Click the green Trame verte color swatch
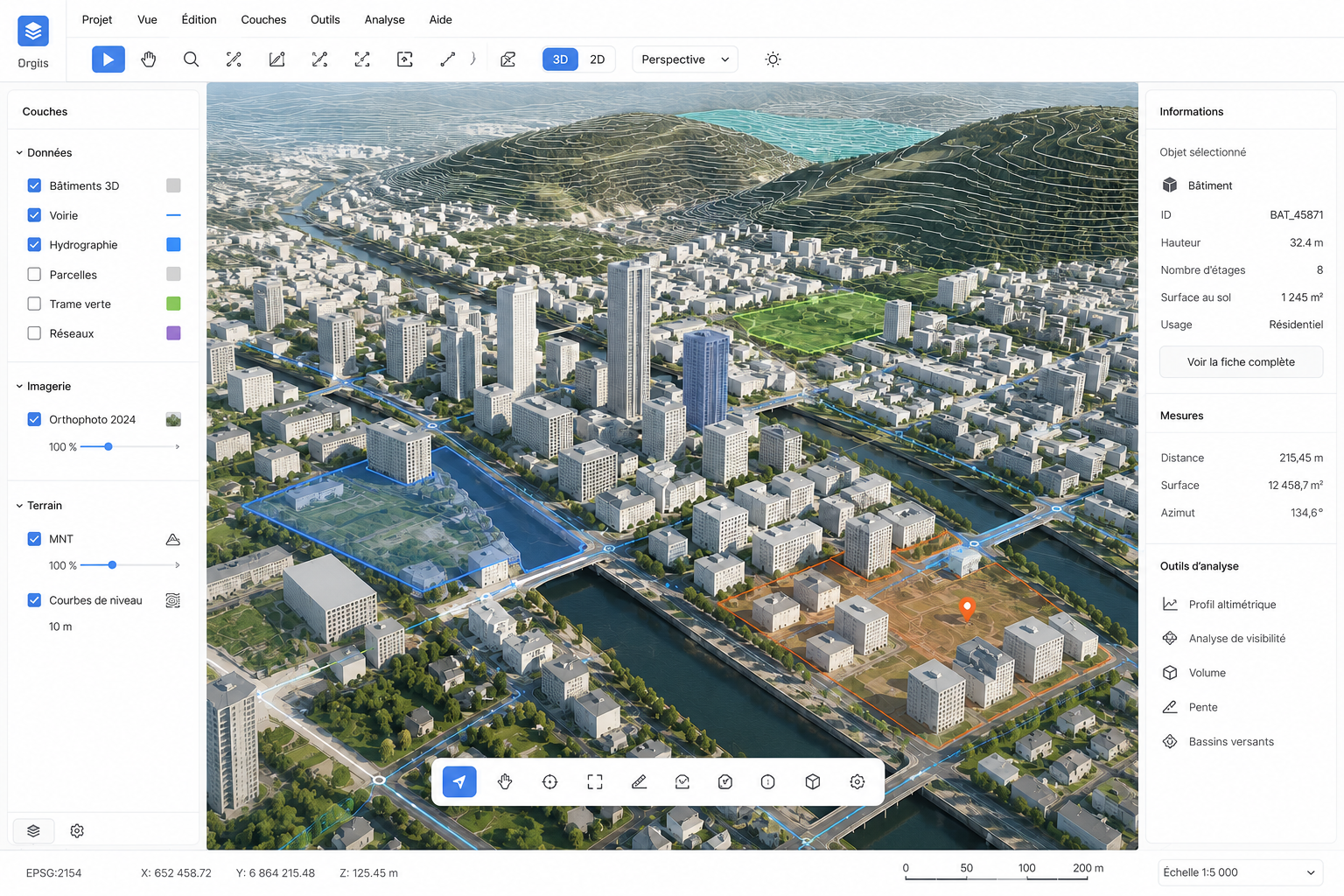 click(173, 304)
